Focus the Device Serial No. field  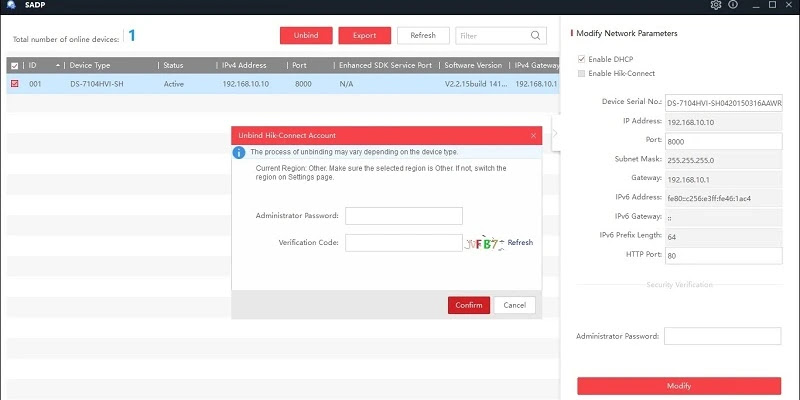tap(723, 103)
